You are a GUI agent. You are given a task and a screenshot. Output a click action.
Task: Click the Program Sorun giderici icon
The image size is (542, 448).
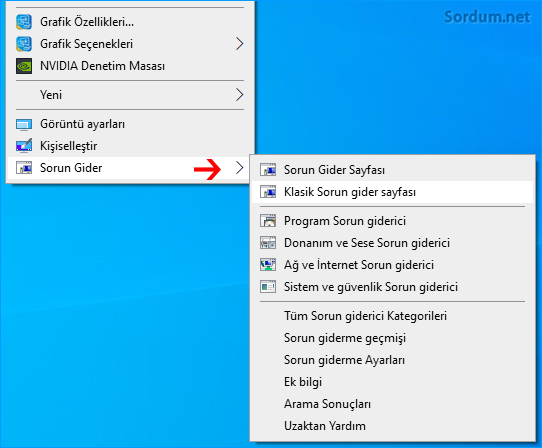268,221
